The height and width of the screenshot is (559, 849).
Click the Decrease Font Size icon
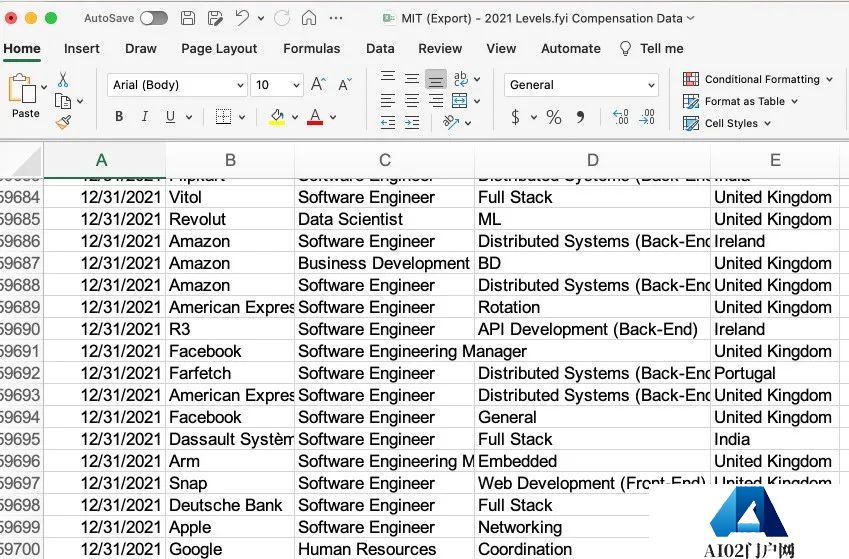(345, 84)
